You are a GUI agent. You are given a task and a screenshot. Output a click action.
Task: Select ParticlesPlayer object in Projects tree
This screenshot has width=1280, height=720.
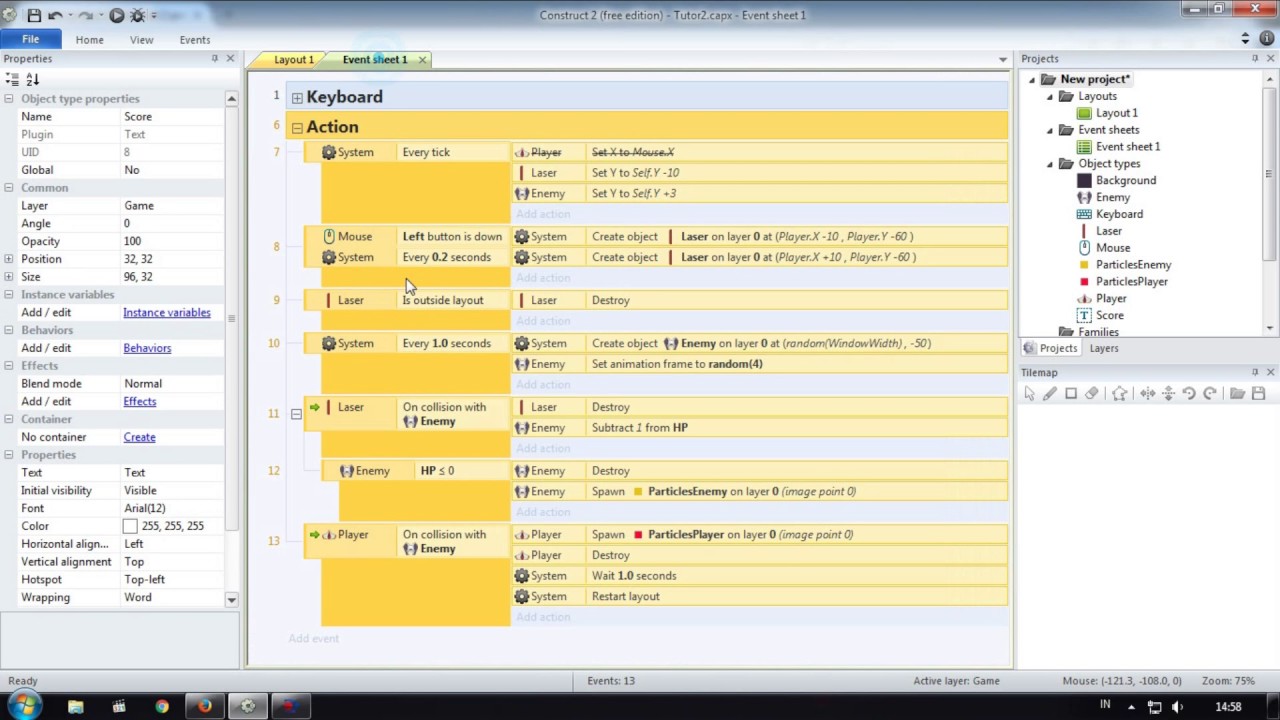[1132, 282]
